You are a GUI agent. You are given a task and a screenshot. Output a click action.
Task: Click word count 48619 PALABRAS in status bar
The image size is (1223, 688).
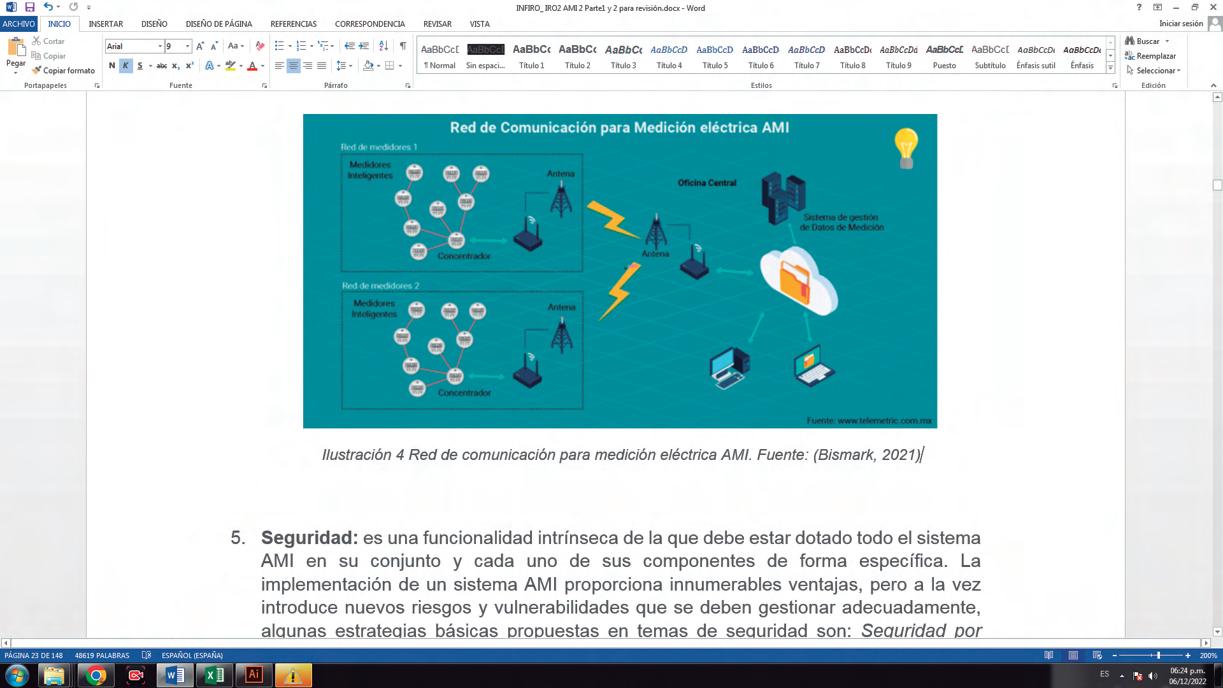point(102,655)
